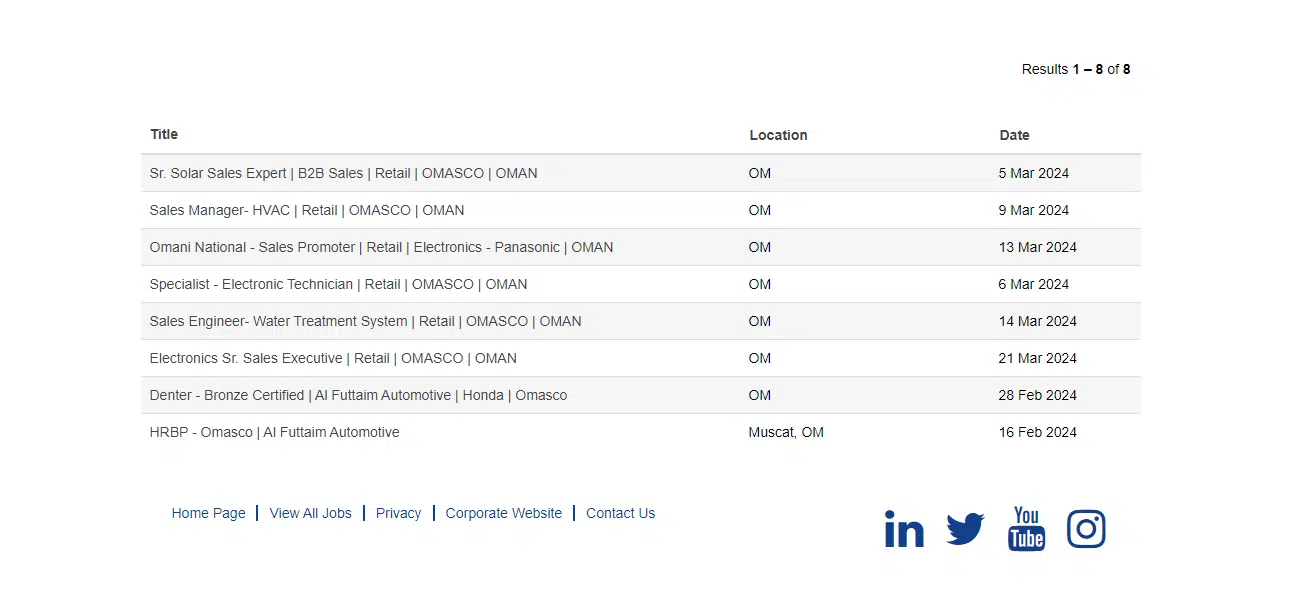Click OM location in Sales Manager- HVAC row
Image resolution: width=1305 pixels, height=593 pixels.
760,210
